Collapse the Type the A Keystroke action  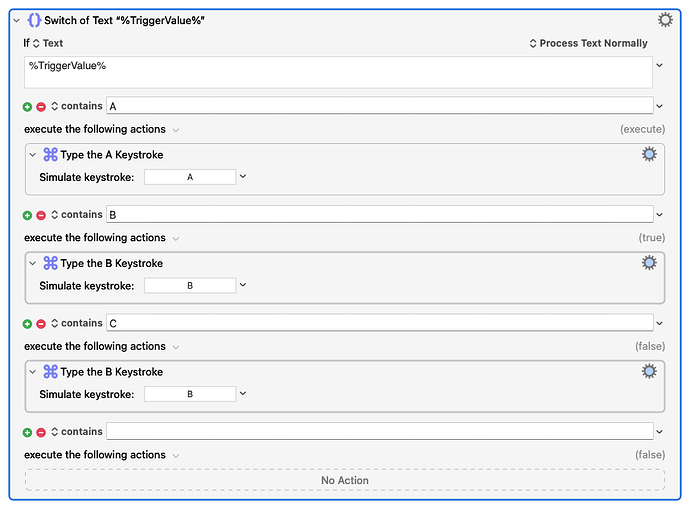point(33,155)
